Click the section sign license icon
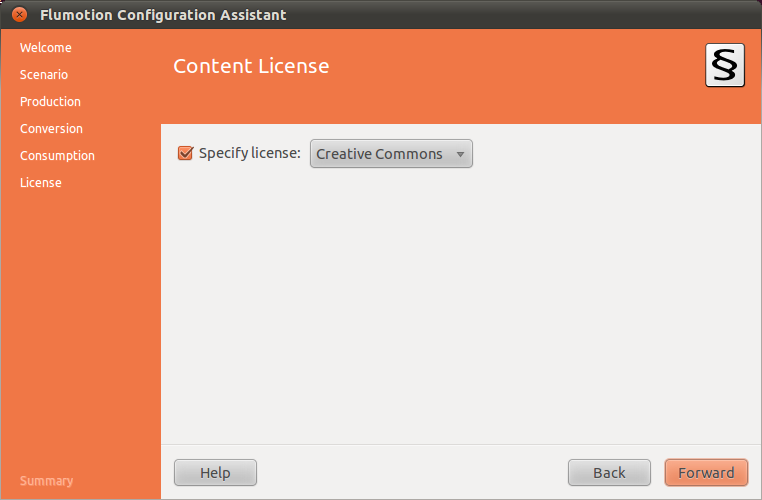 (x=724, y=66)
